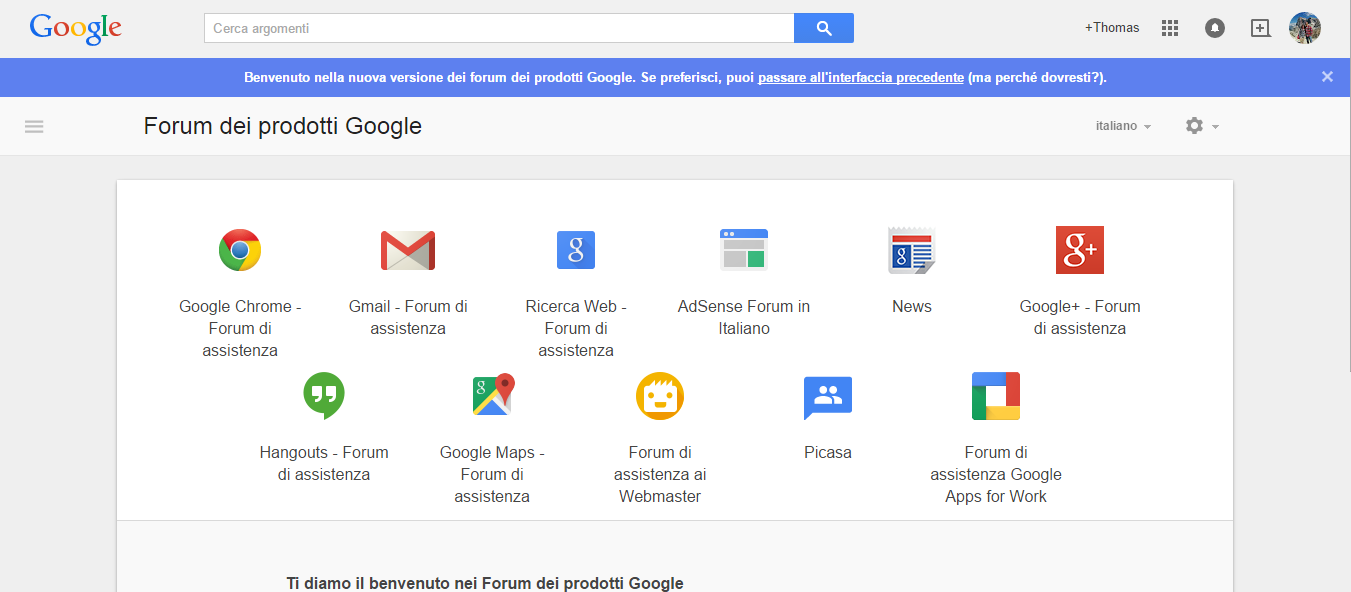Click the Cerca argomenti search field
The height and width of the screenshot is (592, 1351).
[x=499, y=28]
